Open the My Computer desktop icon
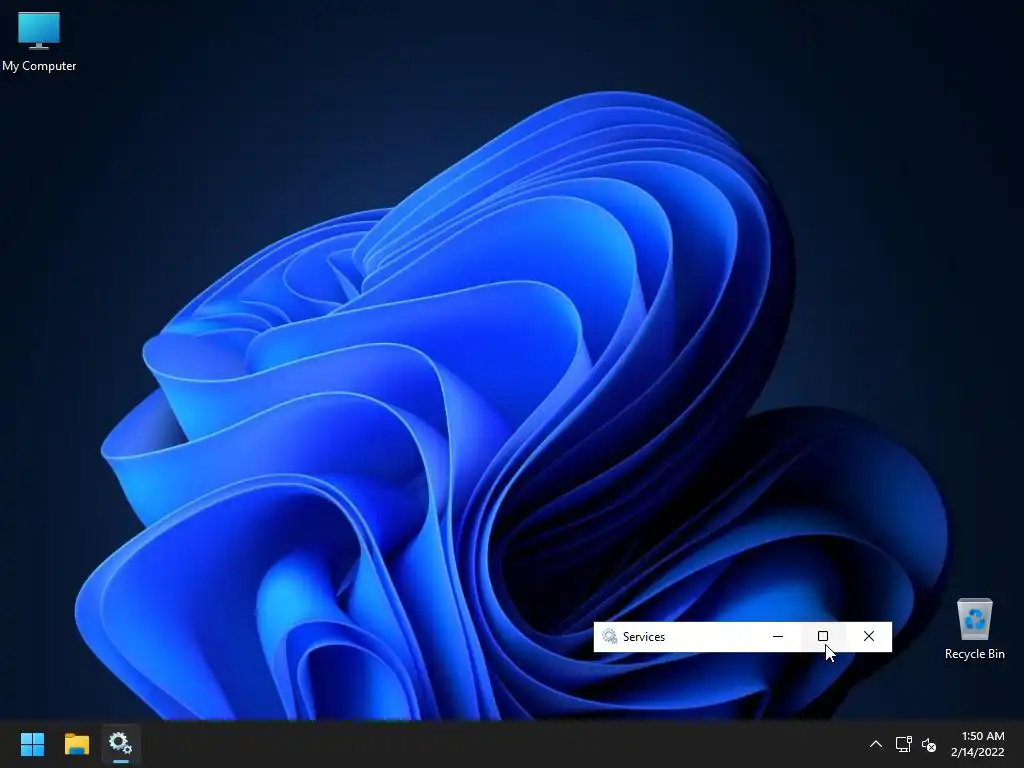Screen dimensions: 1024x768 [x=39, y=40]
